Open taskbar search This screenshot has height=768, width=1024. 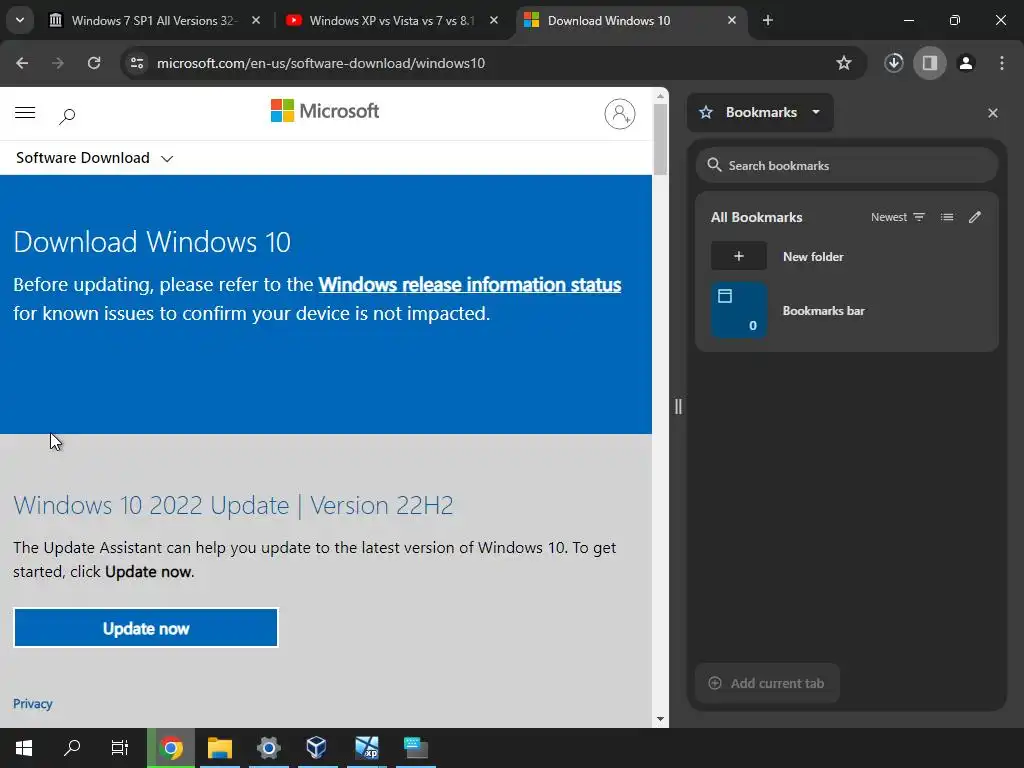tap(72, 748)
